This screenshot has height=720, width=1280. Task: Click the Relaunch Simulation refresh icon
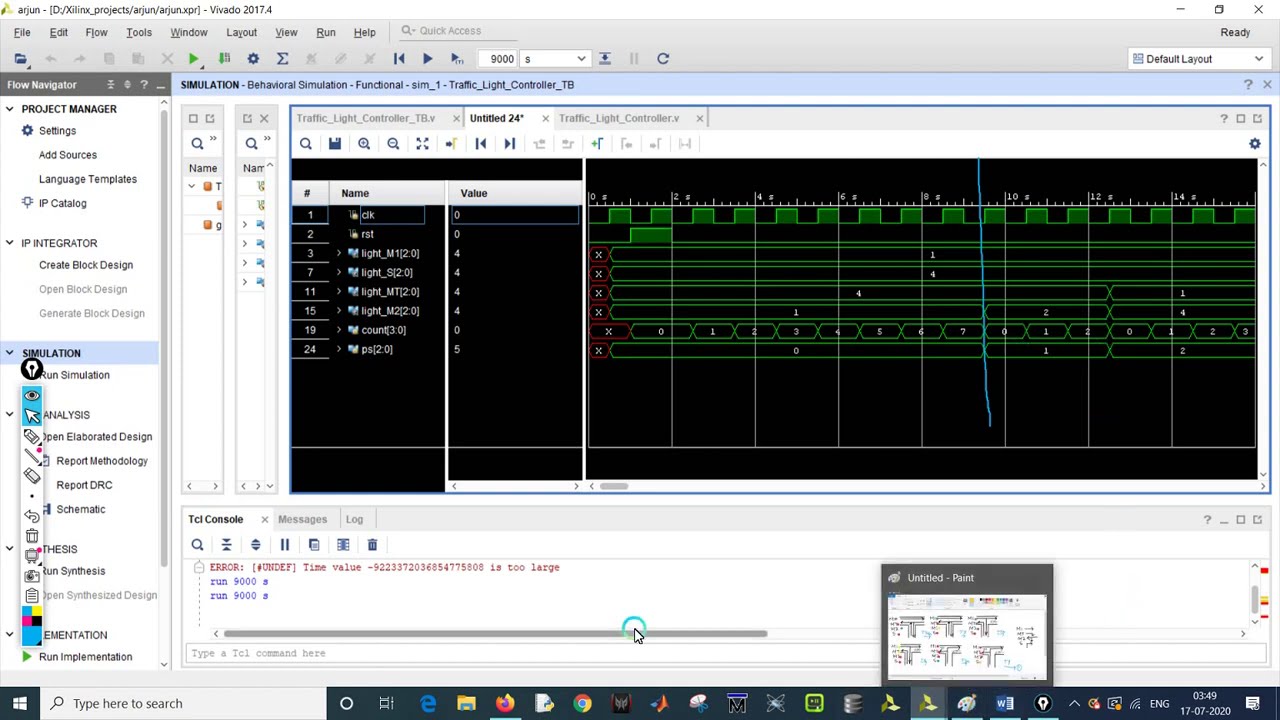click(x=663, y=59)
